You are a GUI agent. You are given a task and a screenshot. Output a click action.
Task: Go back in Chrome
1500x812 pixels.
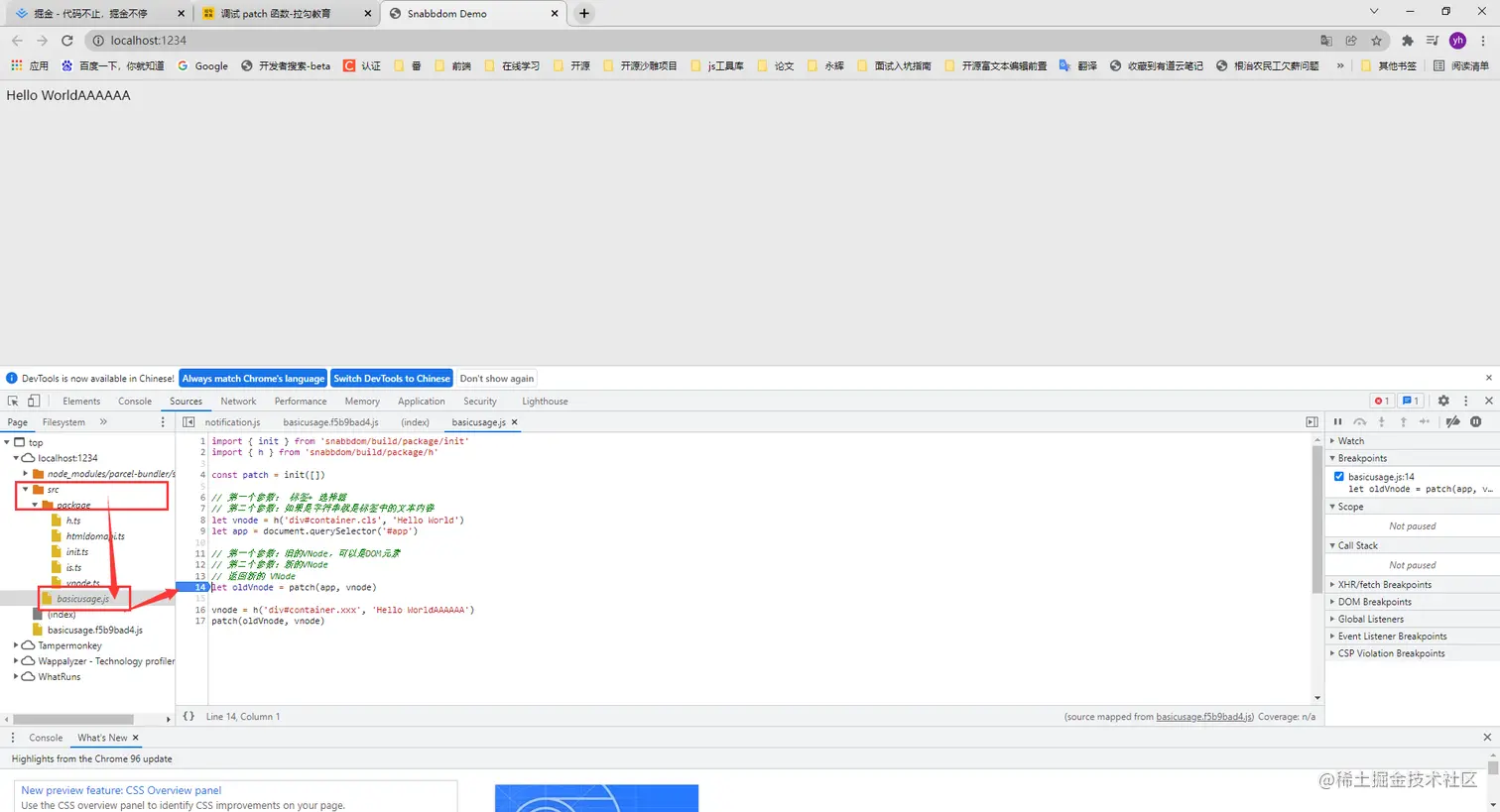pos(17,41)
